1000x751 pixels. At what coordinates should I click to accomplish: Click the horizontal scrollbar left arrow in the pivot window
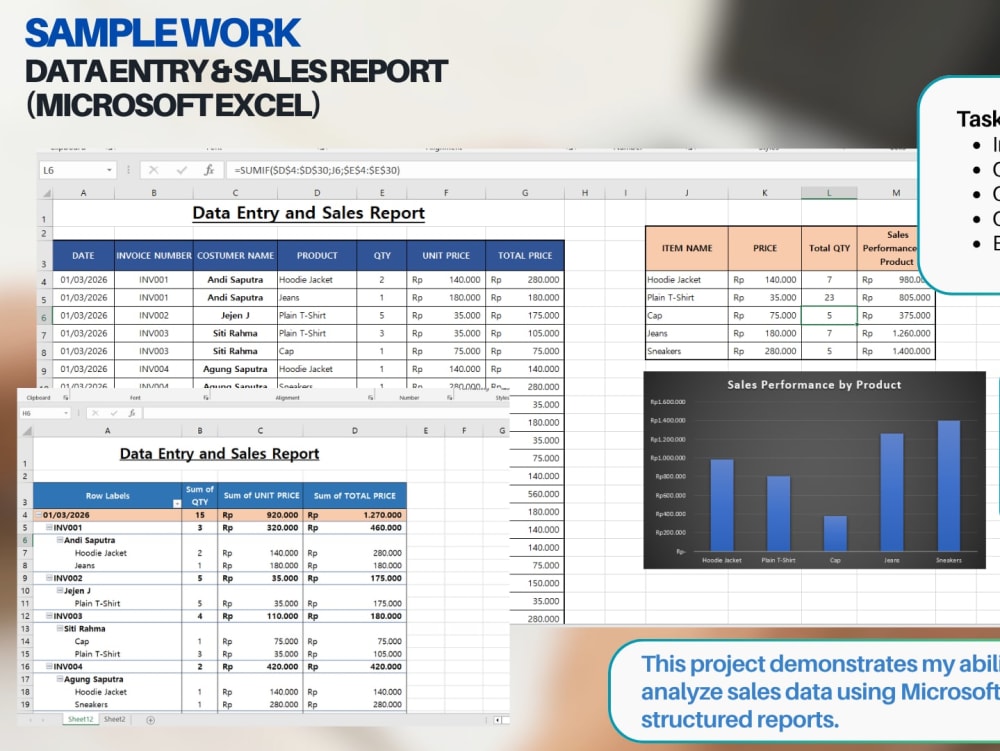point(497,720)
